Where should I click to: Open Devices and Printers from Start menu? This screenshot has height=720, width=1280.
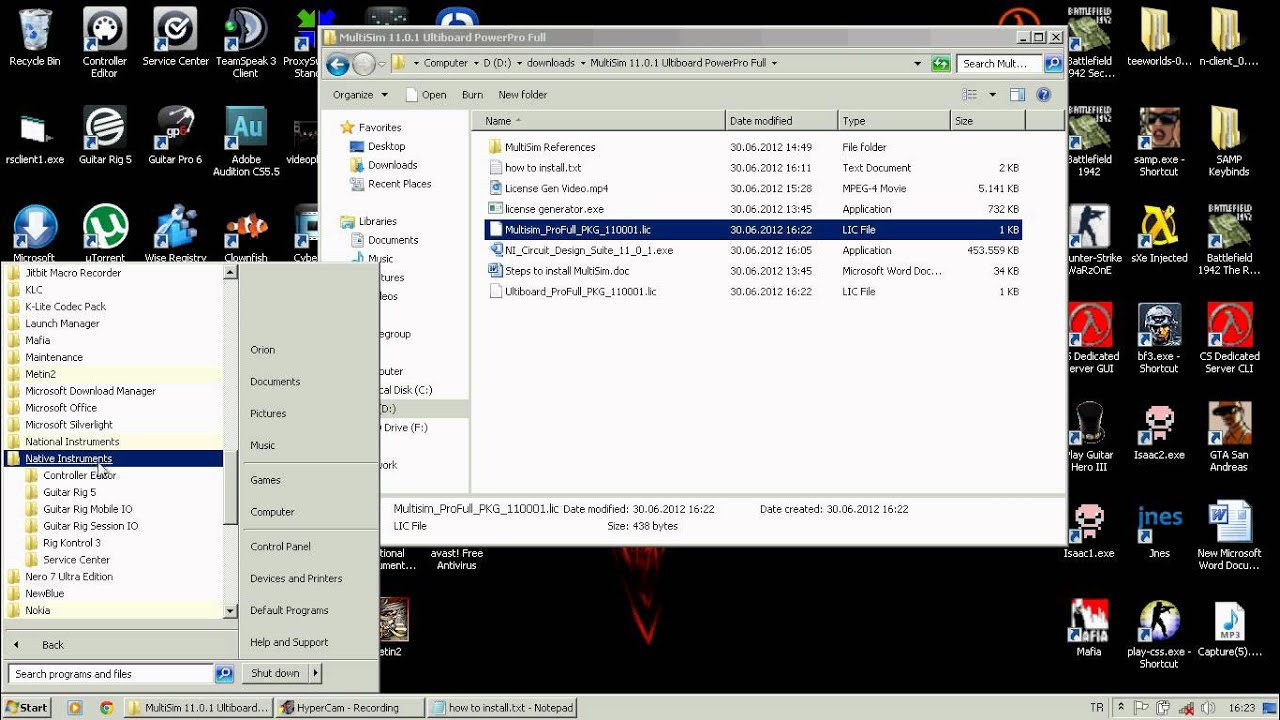[296, 579]
